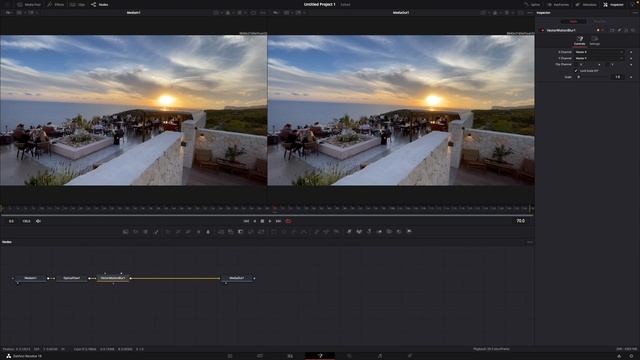The height and width of the screenshot is (360, 640).
Task: Add a Color Curves node from toolbar
Action: point(178,232)
